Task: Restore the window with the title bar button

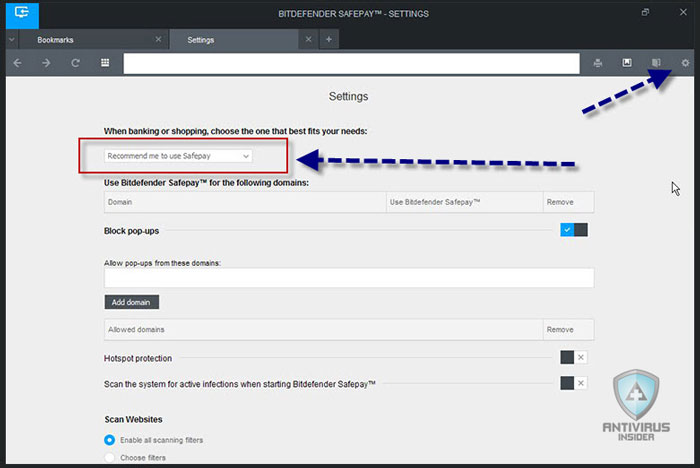Action: tap(645, 12)
